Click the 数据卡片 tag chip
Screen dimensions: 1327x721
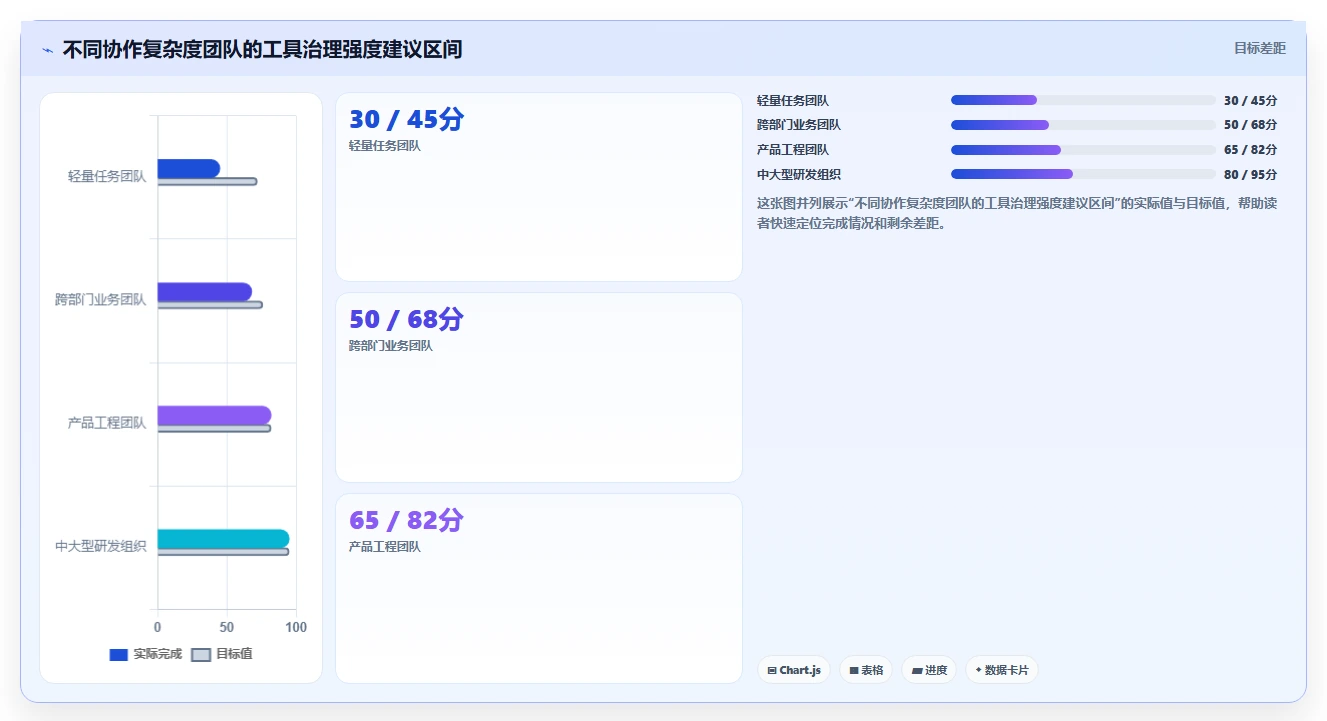[1002, 670]
